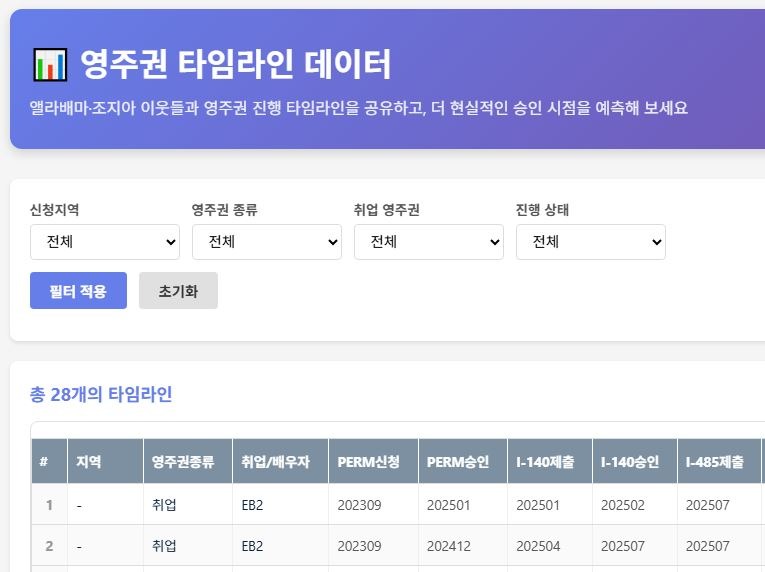Click the 총 28개의 타임라인 heading

coord(101,394)
